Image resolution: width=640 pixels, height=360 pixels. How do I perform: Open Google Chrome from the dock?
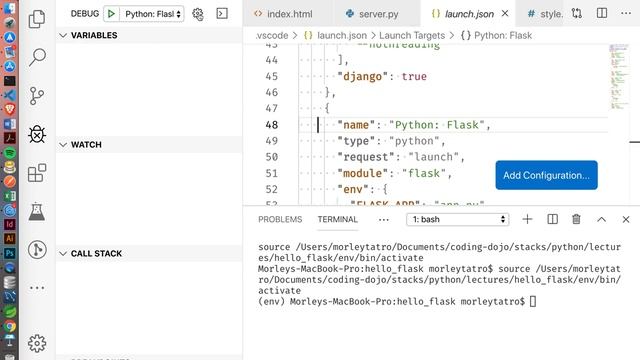[x=9, y=326]
